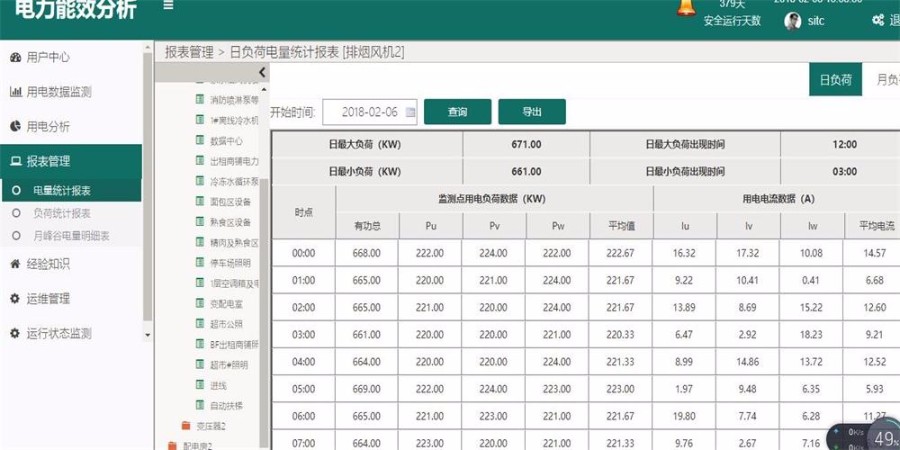Click the sidebar scrollbar down arrow

point(148,335)
